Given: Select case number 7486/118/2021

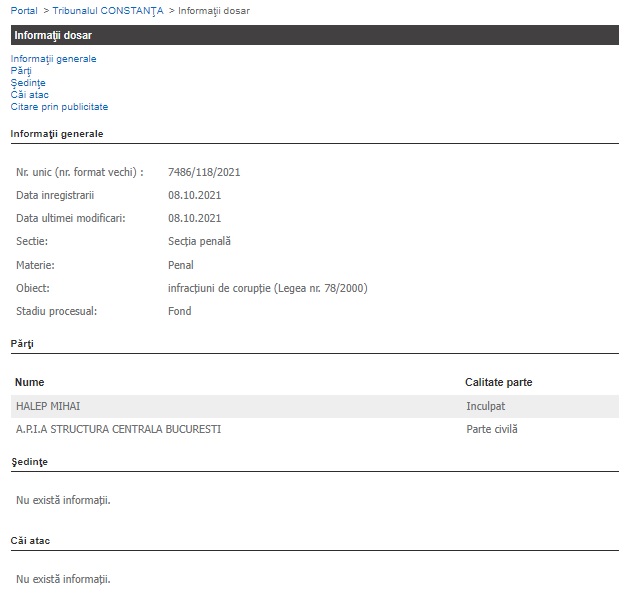Looking at the screenshot, I should coord(204,172).
